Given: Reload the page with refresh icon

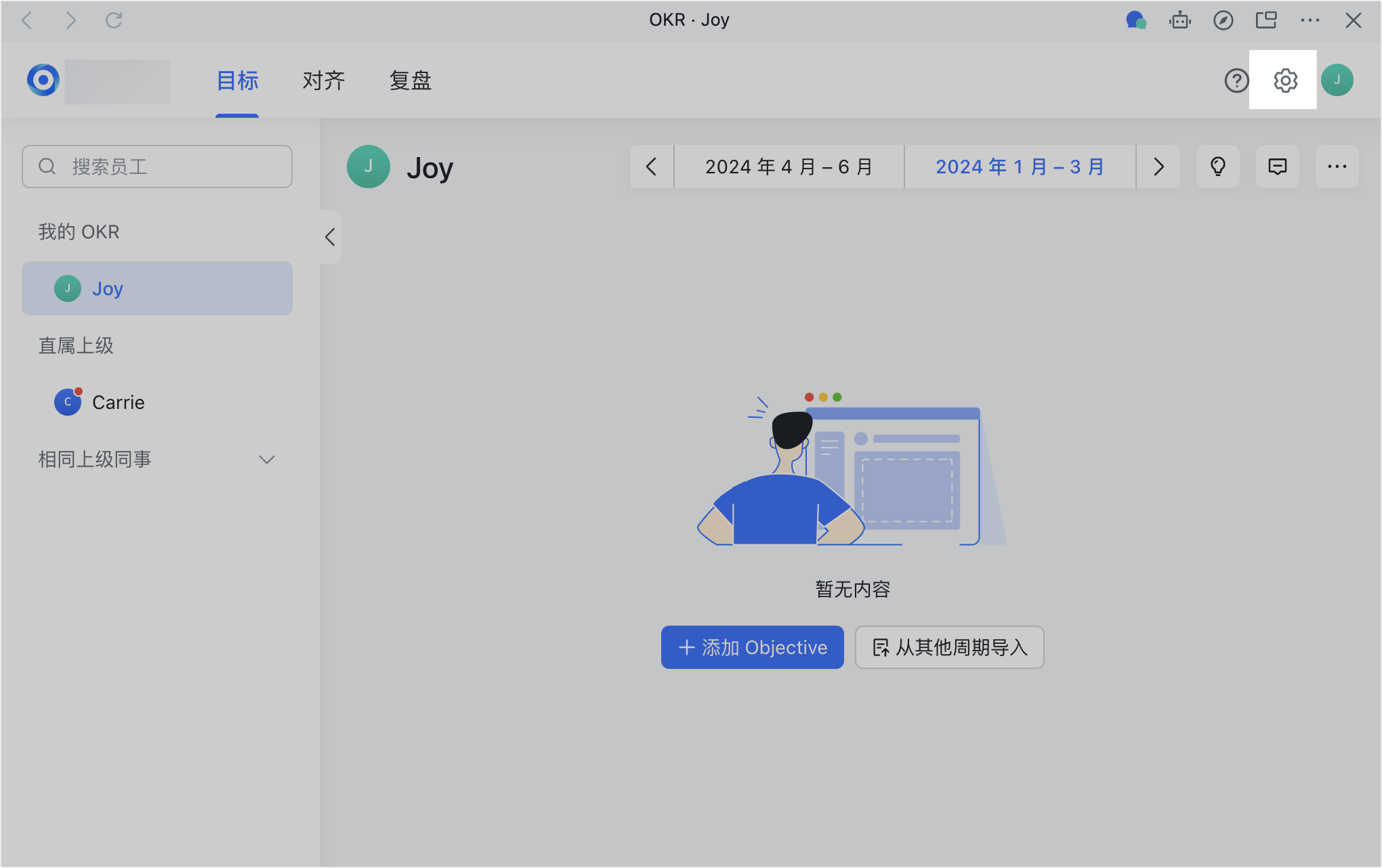Looking at the screenshot, I should [114, 20].
